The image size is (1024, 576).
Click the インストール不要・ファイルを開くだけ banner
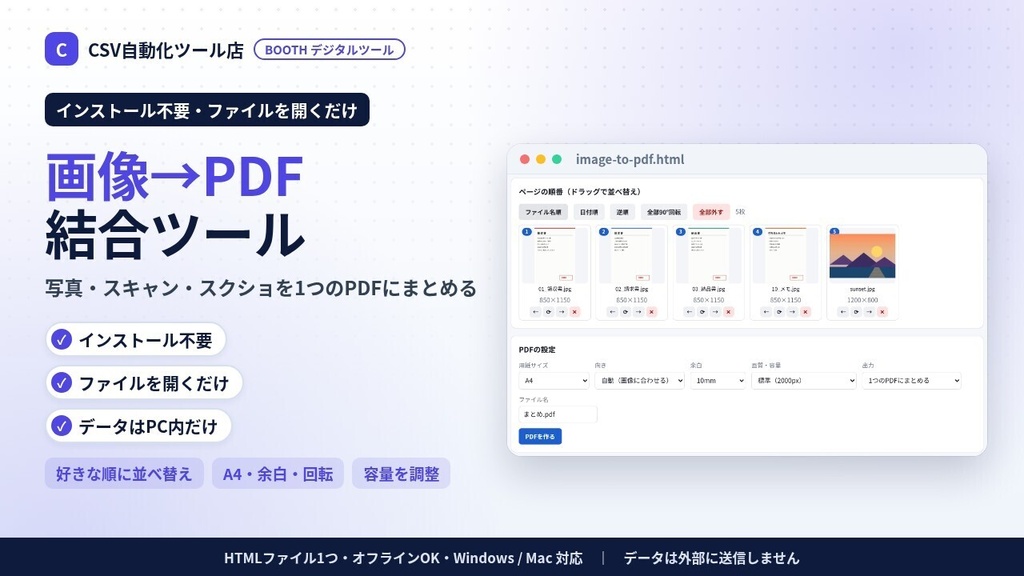pyautogui.click(x=207, y=110)
